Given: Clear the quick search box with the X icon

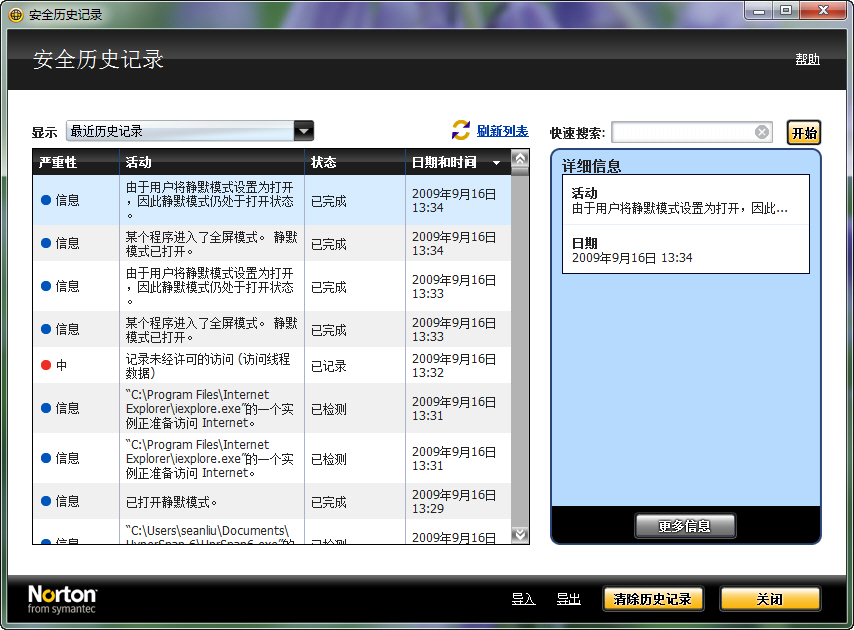Looking at the screenshot, I should tap(762, 131).
